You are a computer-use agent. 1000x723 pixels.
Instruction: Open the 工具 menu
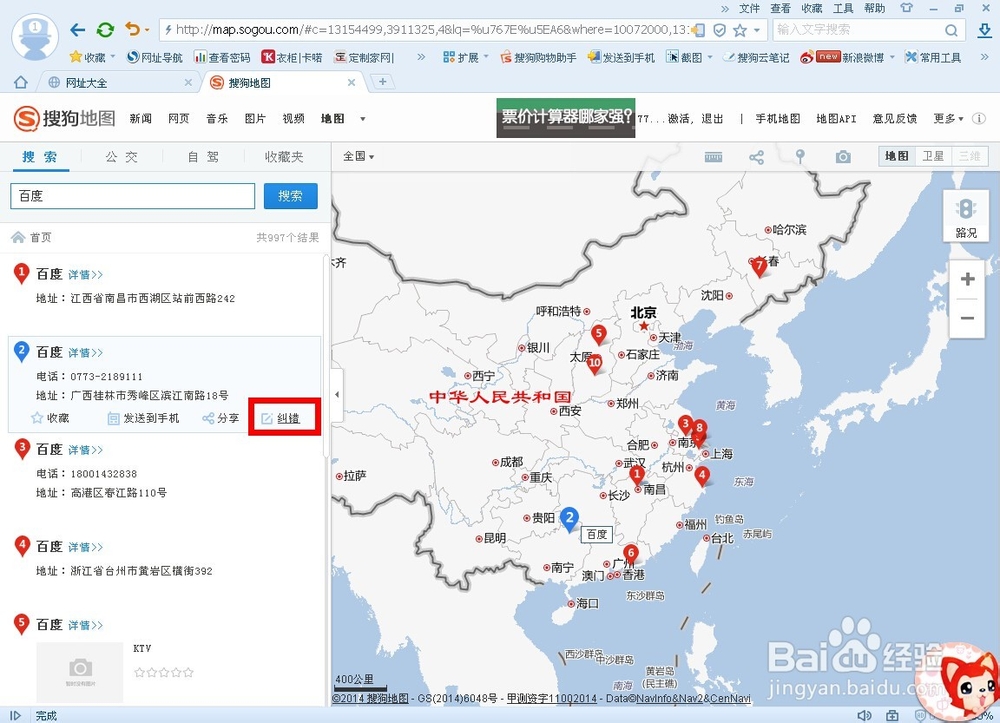843,8
